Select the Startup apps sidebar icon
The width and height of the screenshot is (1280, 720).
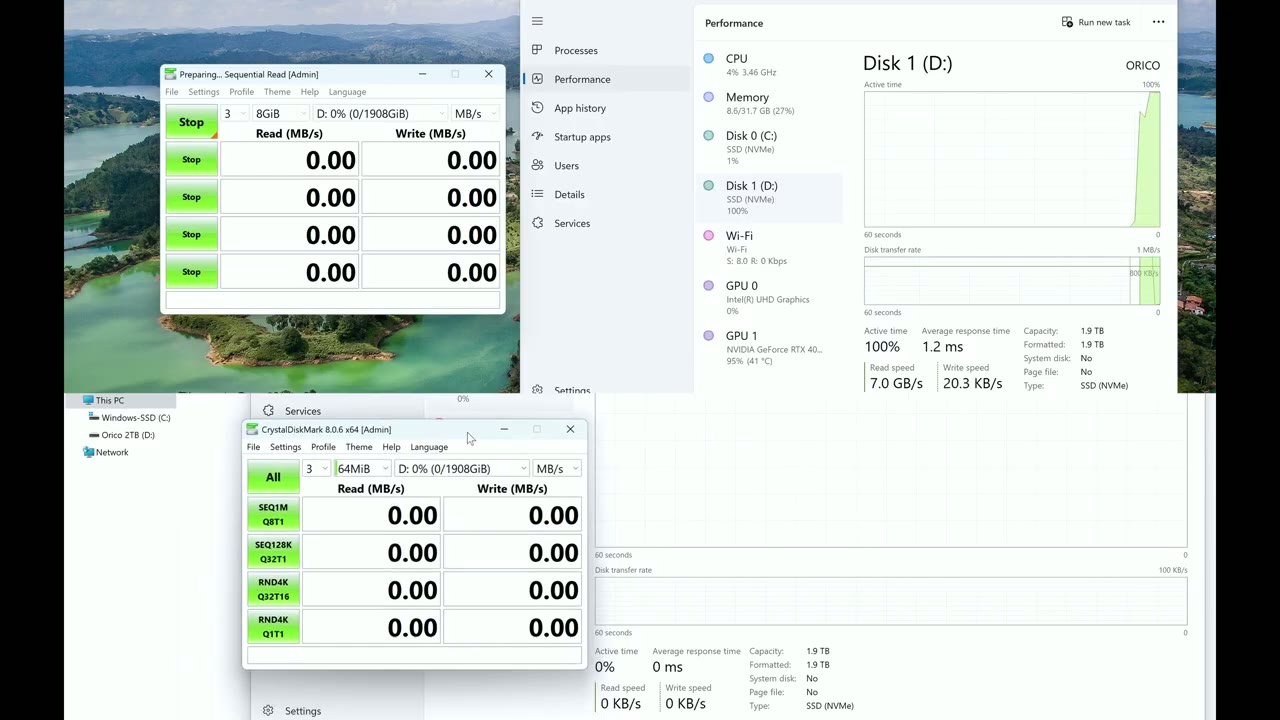point(537,137)
